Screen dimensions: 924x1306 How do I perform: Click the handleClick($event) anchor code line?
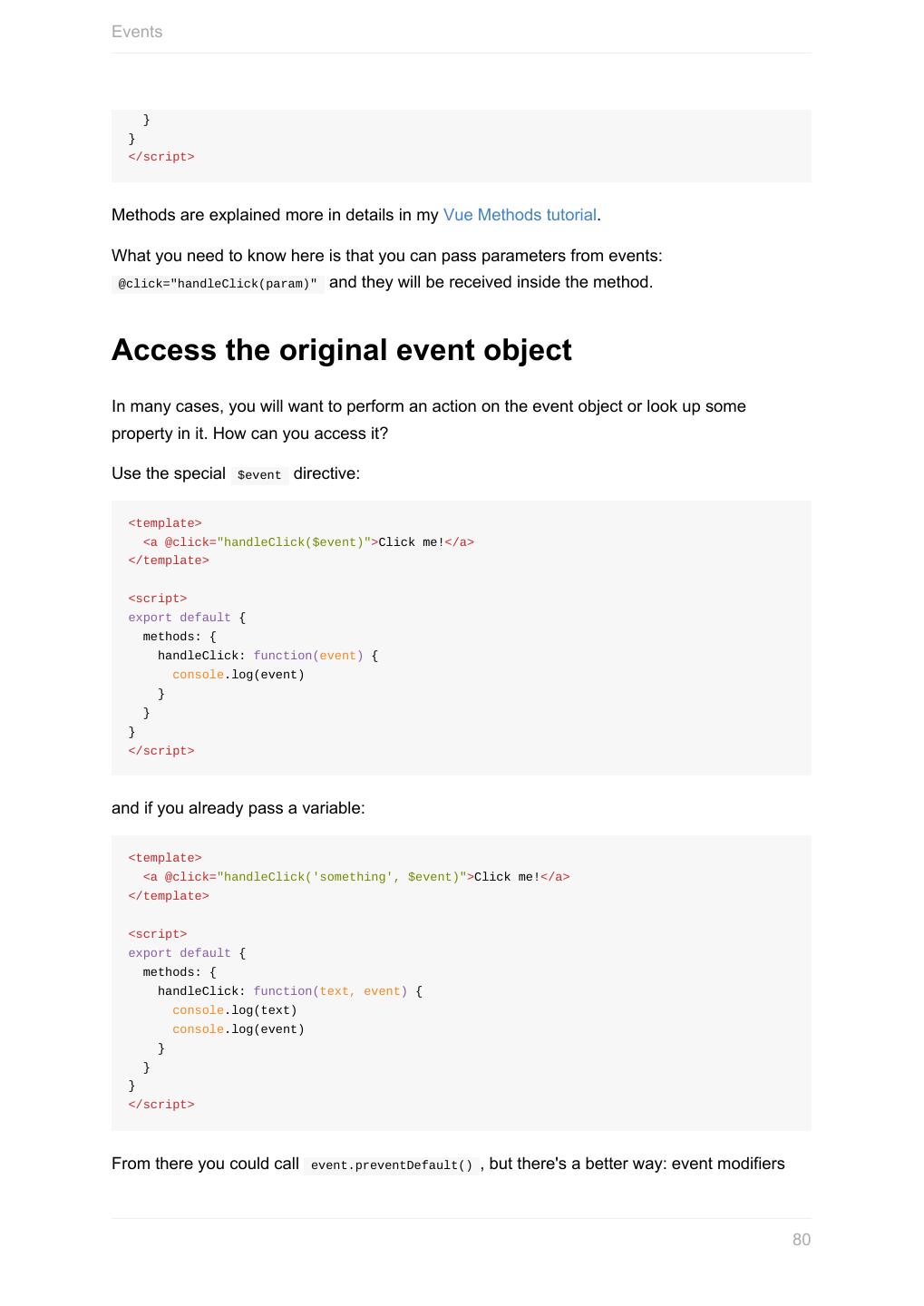[x=308, y=542]
